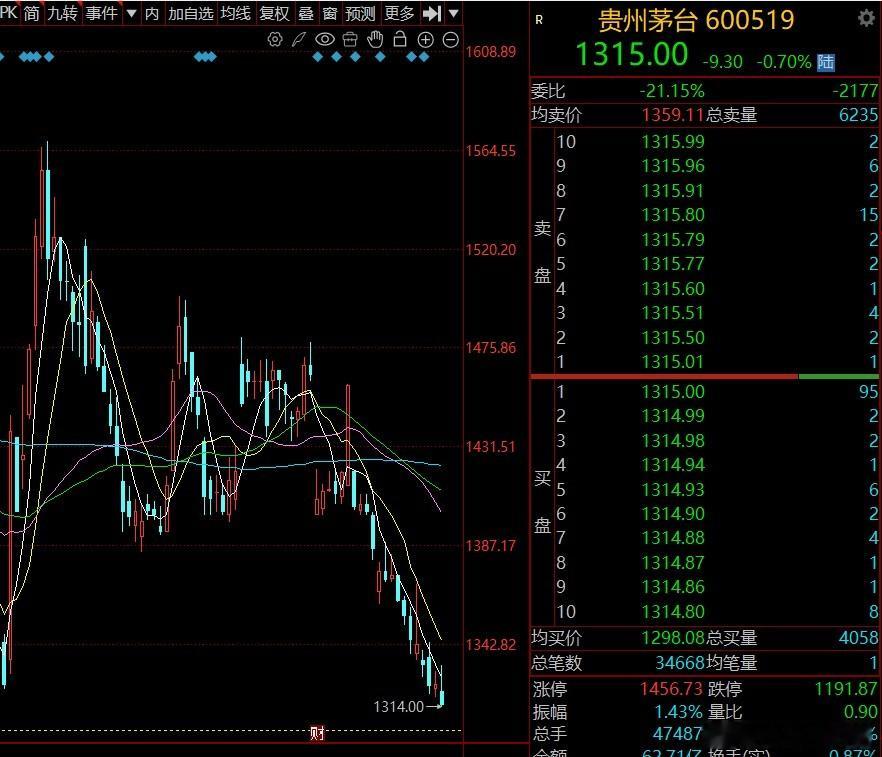Screen dimensions: 882x757
Task: Click the R badge next to stock name
Action: [539, 20]
